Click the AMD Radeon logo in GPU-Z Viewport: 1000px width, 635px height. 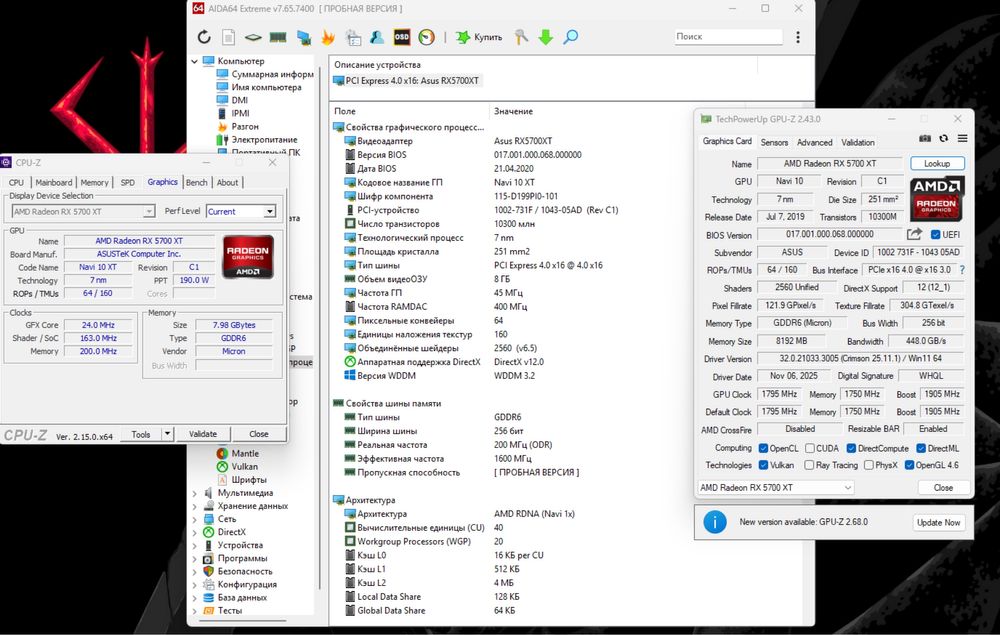pos(936,198)
